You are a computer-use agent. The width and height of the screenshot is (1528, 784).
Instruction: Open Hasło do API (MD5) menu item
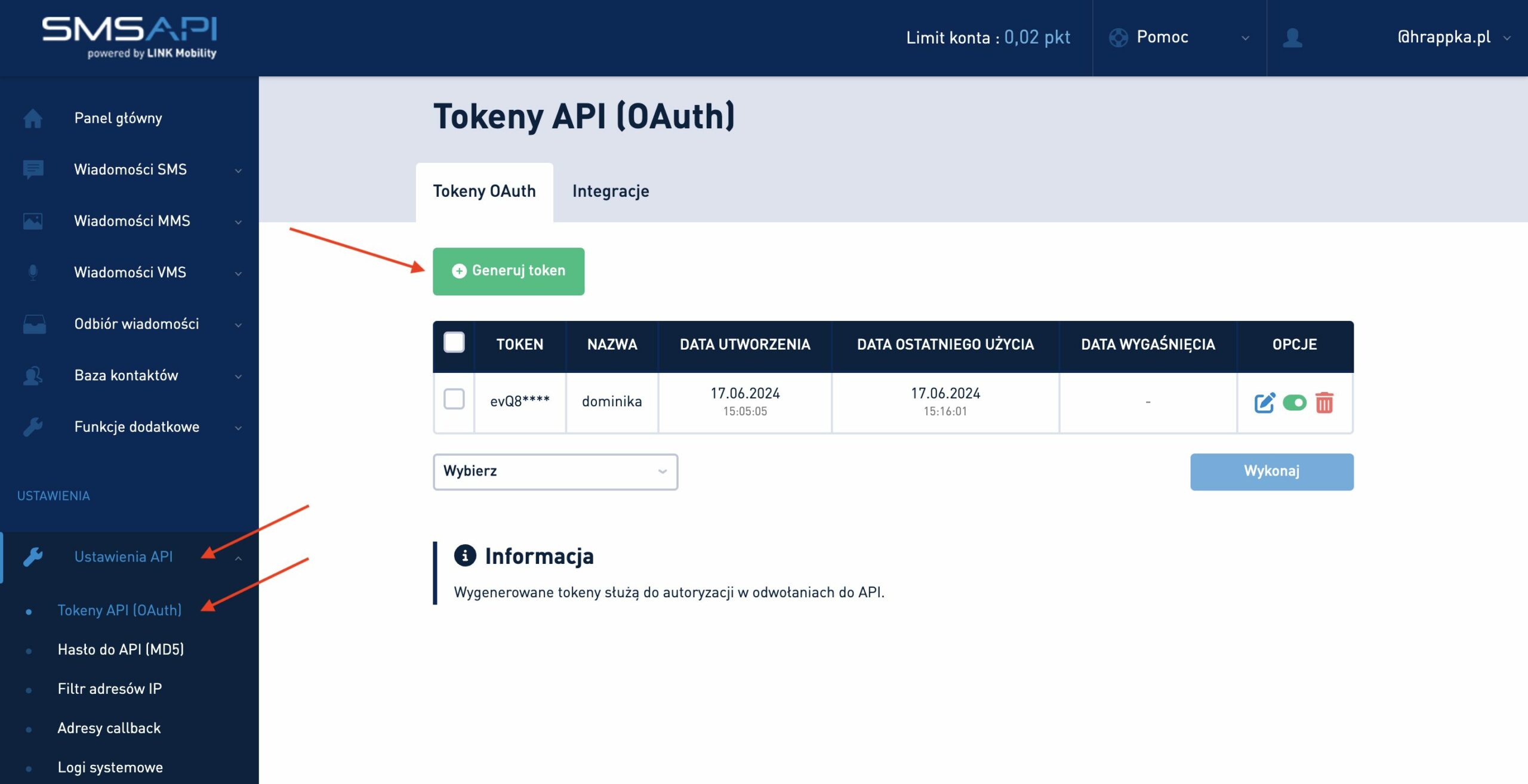pos(121,649)
